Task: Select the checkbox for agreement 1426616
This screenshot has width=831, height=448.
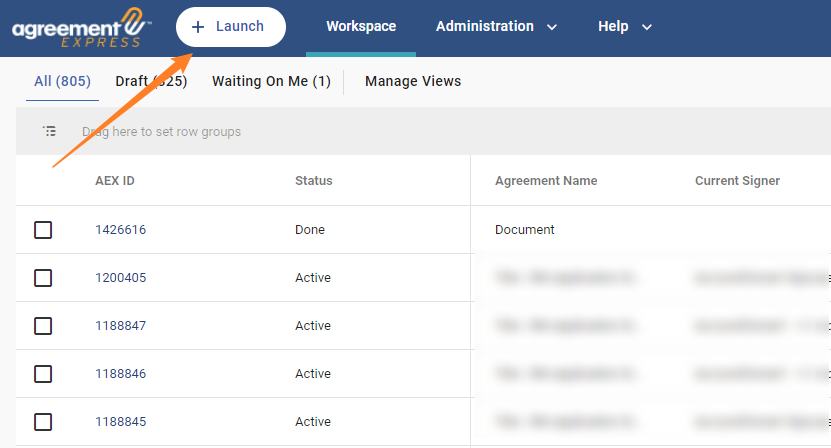Action: (x=43, y=230)
